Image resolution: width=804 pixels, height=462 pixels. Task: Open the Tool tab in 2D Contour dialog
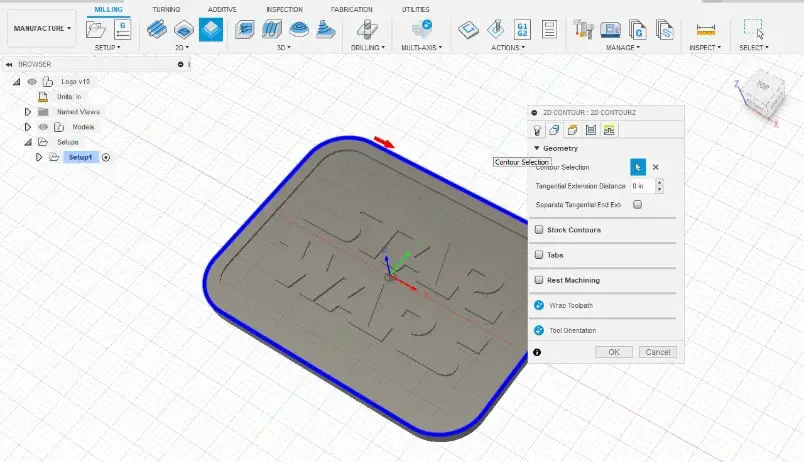point(537,130)
